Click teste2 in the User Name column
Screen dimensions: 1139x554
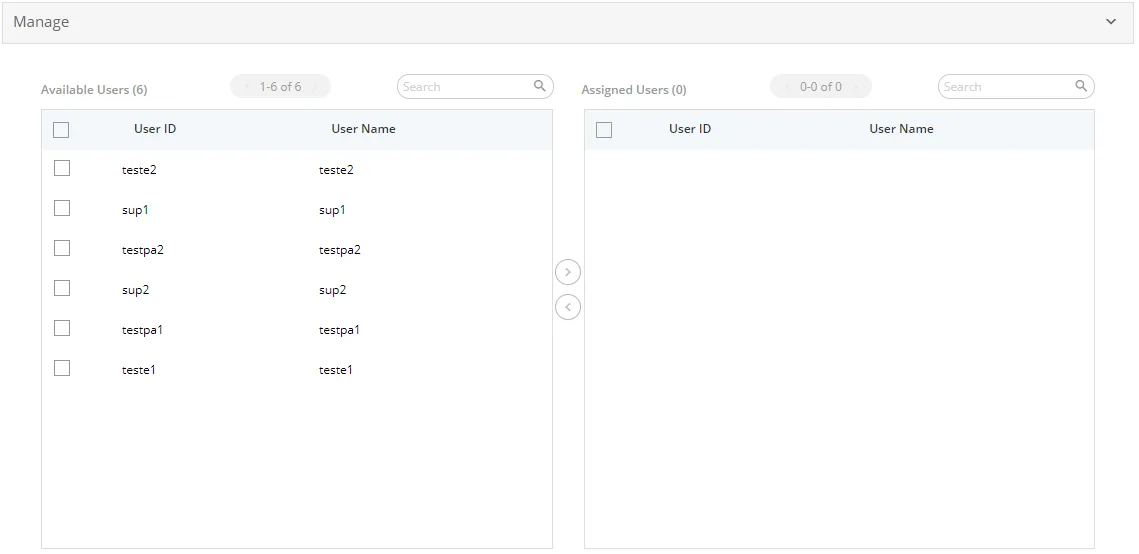pos(336,170)
